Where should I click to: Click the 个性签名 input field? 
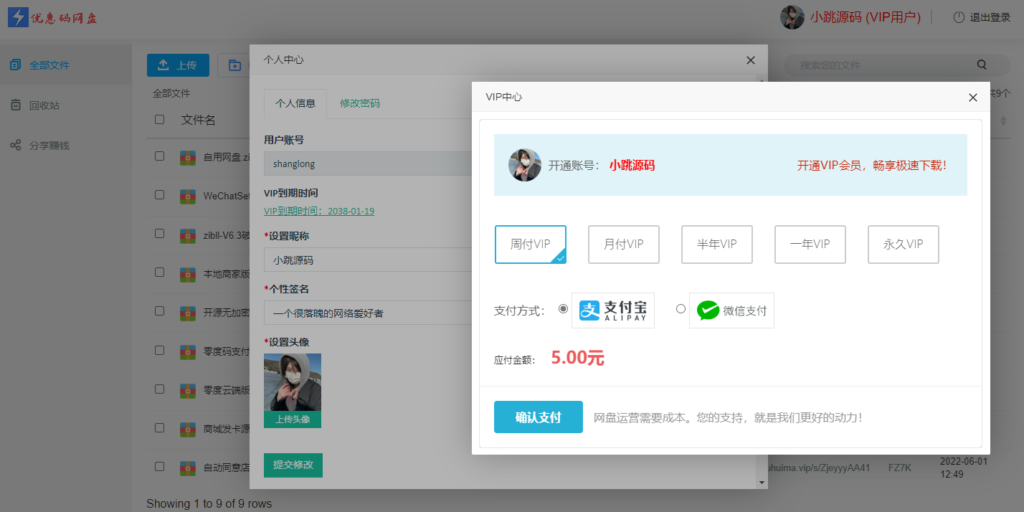point(368,313)
